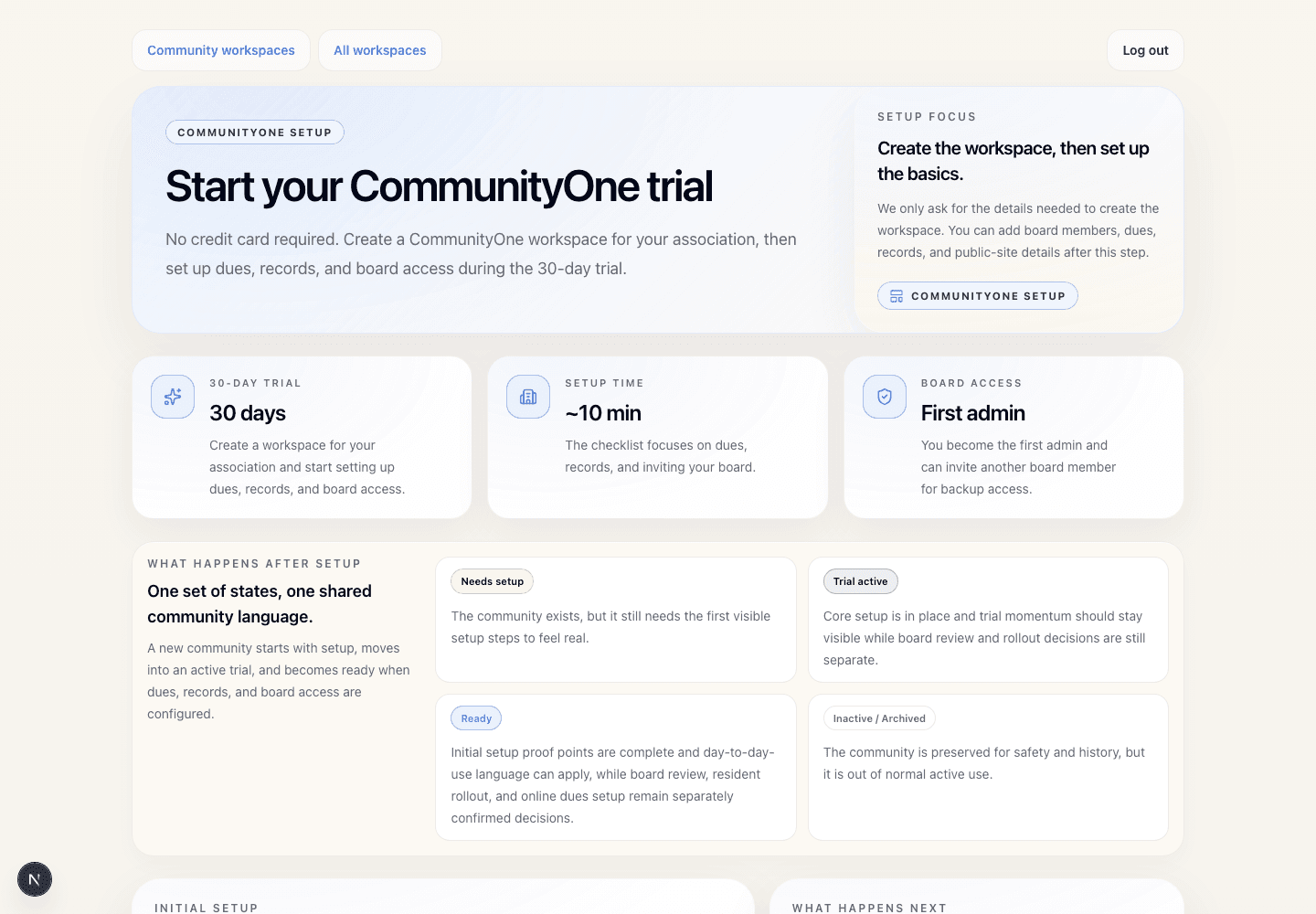Click the 'No credit card required' paragraph
This screenshot has width=1316, height=914.
pos(481,254)
